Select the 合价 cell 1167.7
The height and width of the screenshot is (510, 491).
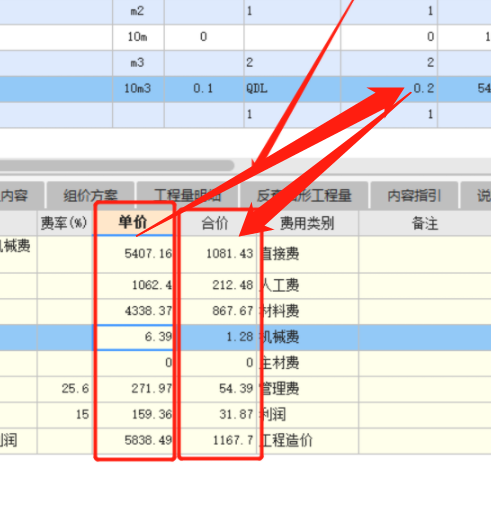(x=215, y=441)
